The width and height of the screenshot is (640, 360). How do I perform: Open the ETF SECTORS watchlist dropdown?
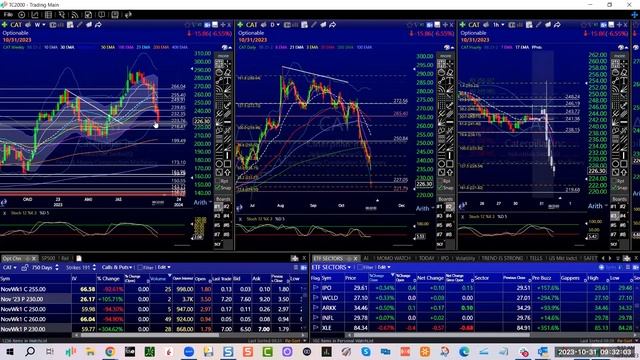(331, 267)
